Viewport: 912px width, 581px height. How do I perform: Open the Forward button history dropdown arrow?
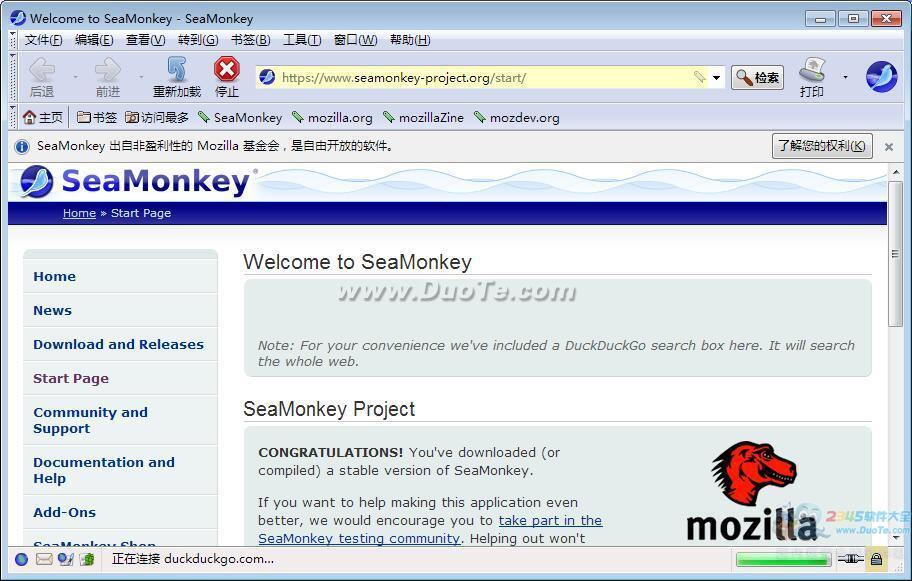coord(141,77)
